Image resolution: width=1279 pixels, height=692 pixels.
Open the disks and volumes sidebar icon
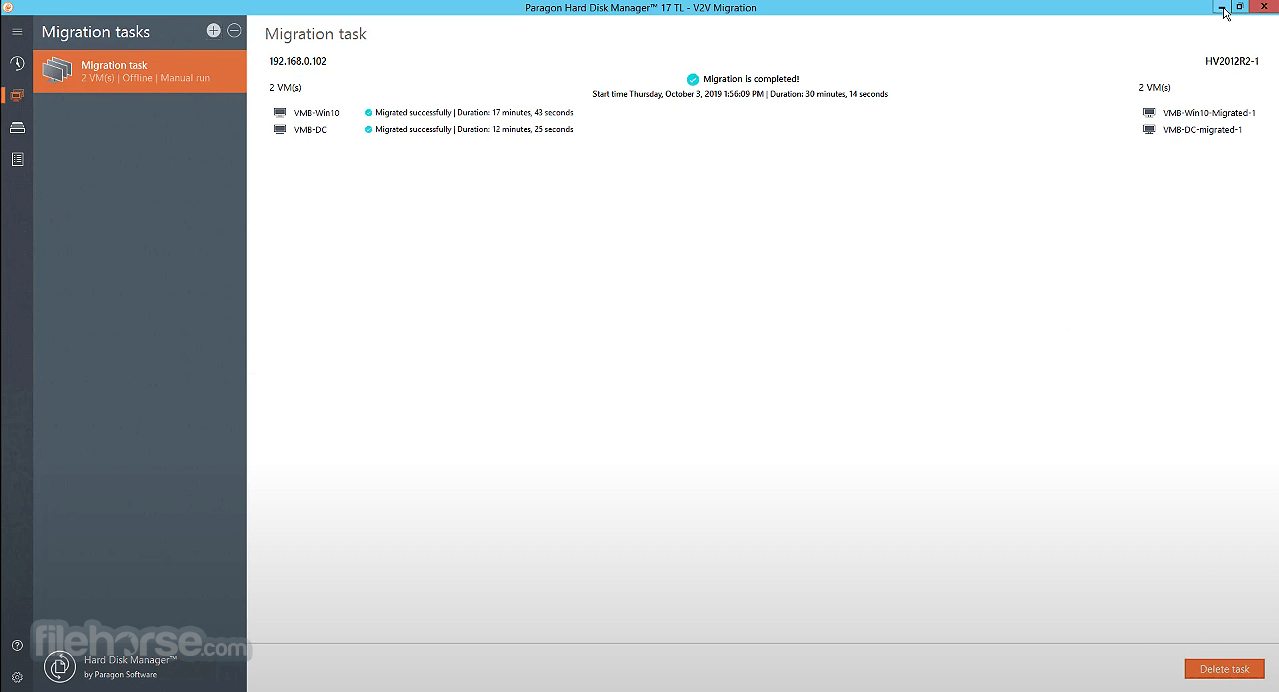(17, 128)
